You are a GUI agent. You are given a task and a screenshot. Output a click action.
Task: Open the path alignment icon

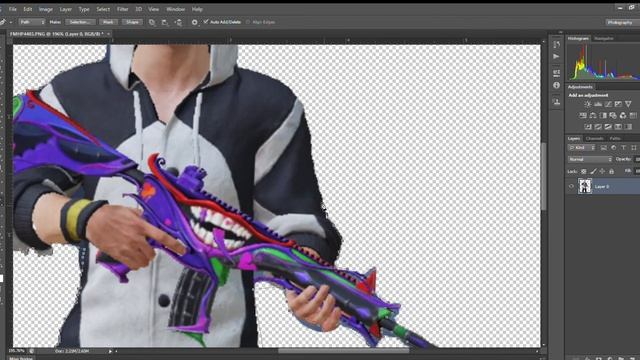(x=165, y=22)
